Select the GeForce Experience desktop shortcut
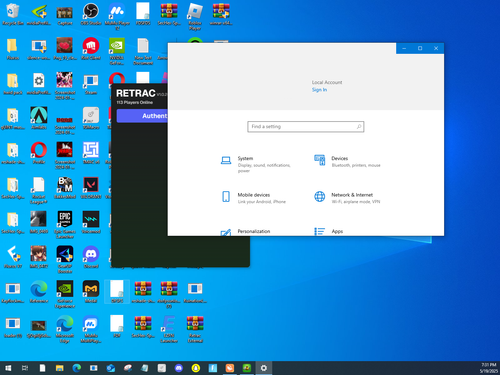This screenshot has width=500, height=375. (x=65, y=294)
